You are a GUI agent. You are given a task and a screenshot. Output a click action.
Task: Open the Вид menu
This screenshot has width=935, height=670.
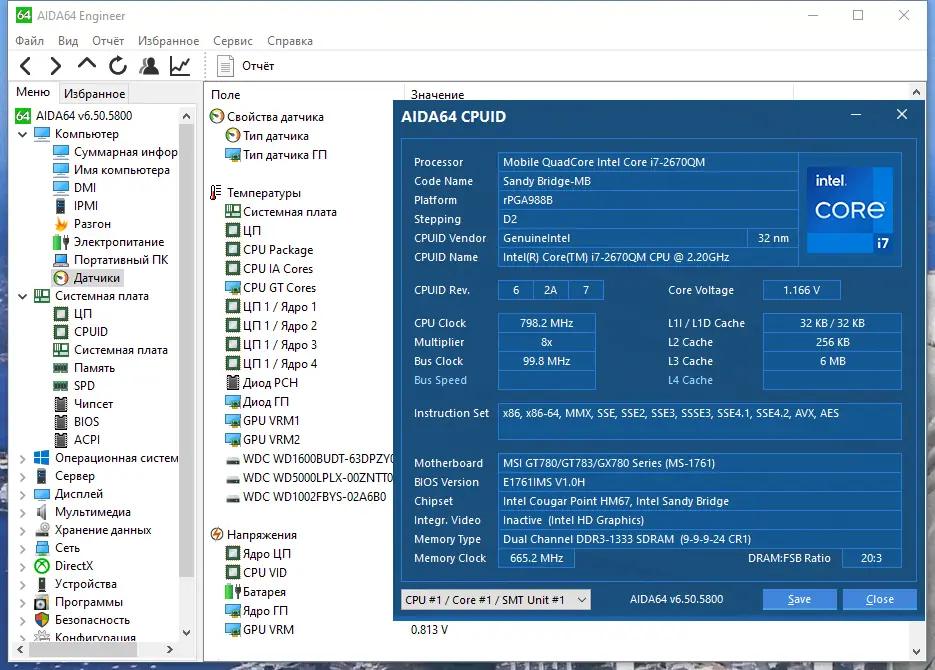pyautogui.click(x=68, y=41)
